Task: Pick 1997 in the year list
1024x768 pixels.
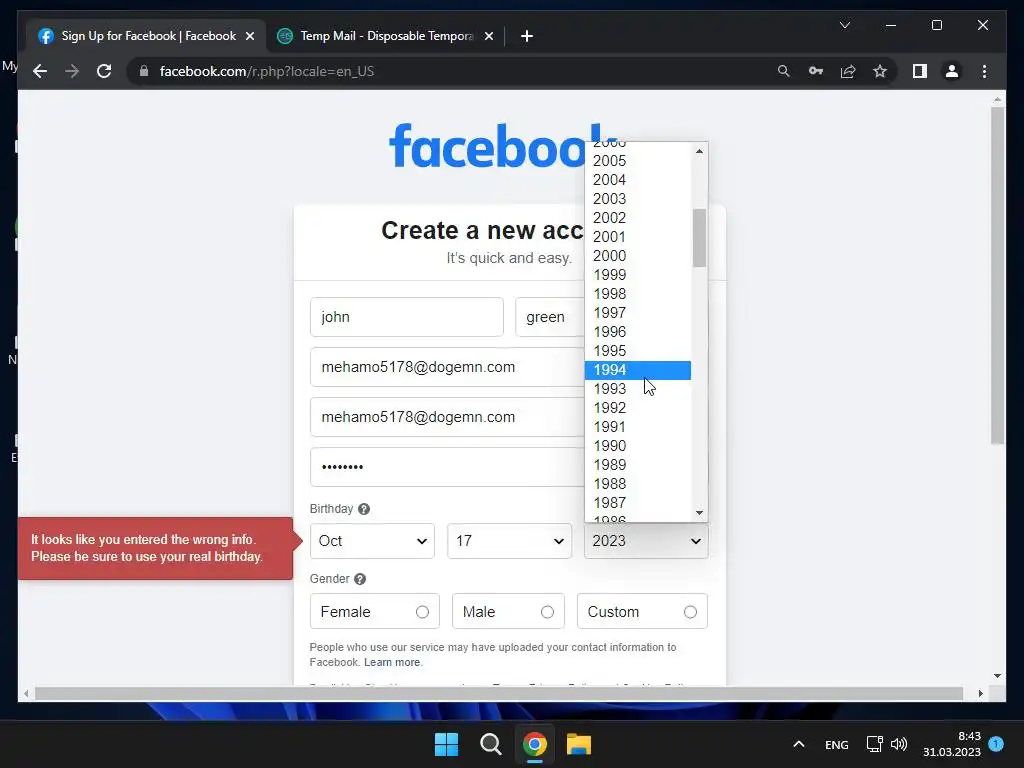Action: 638,313
